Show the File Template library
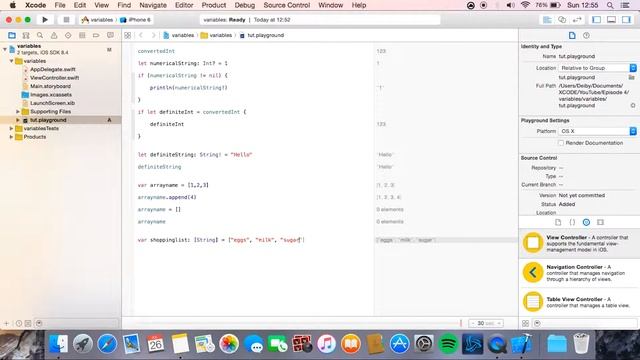 coord(558,222)
